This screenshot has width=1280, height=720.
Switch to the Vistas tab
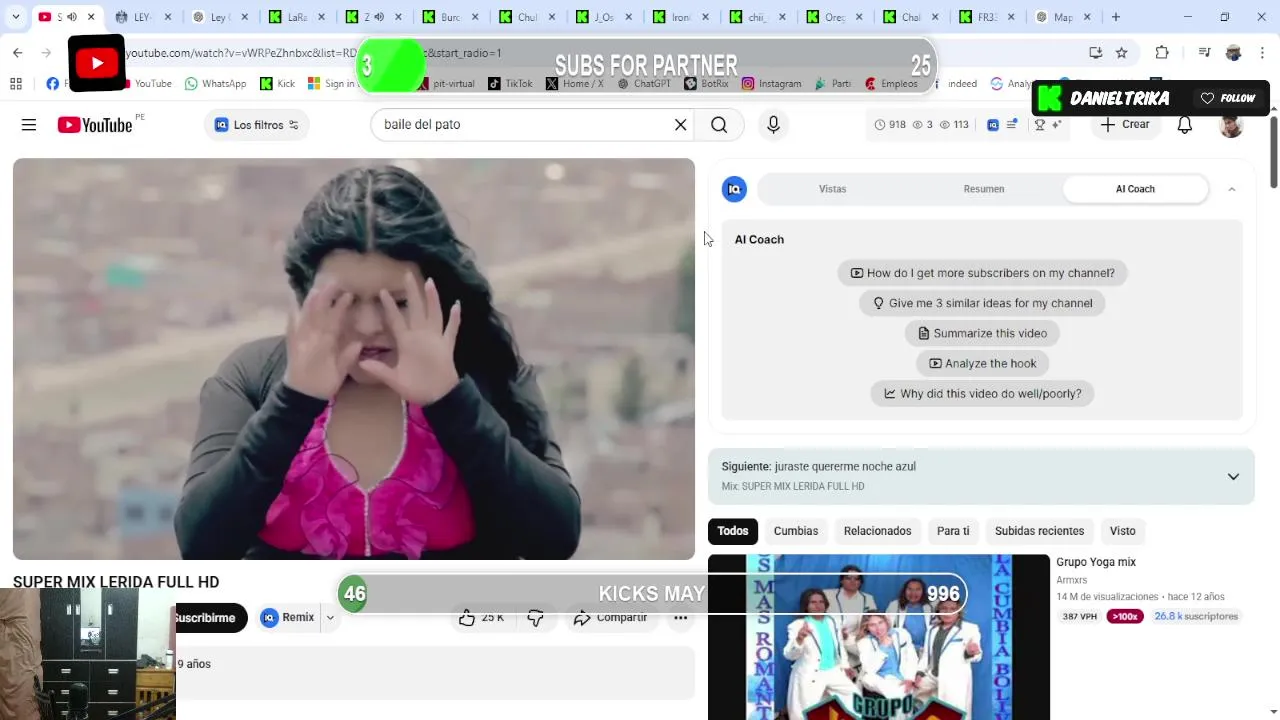(832, 189)
